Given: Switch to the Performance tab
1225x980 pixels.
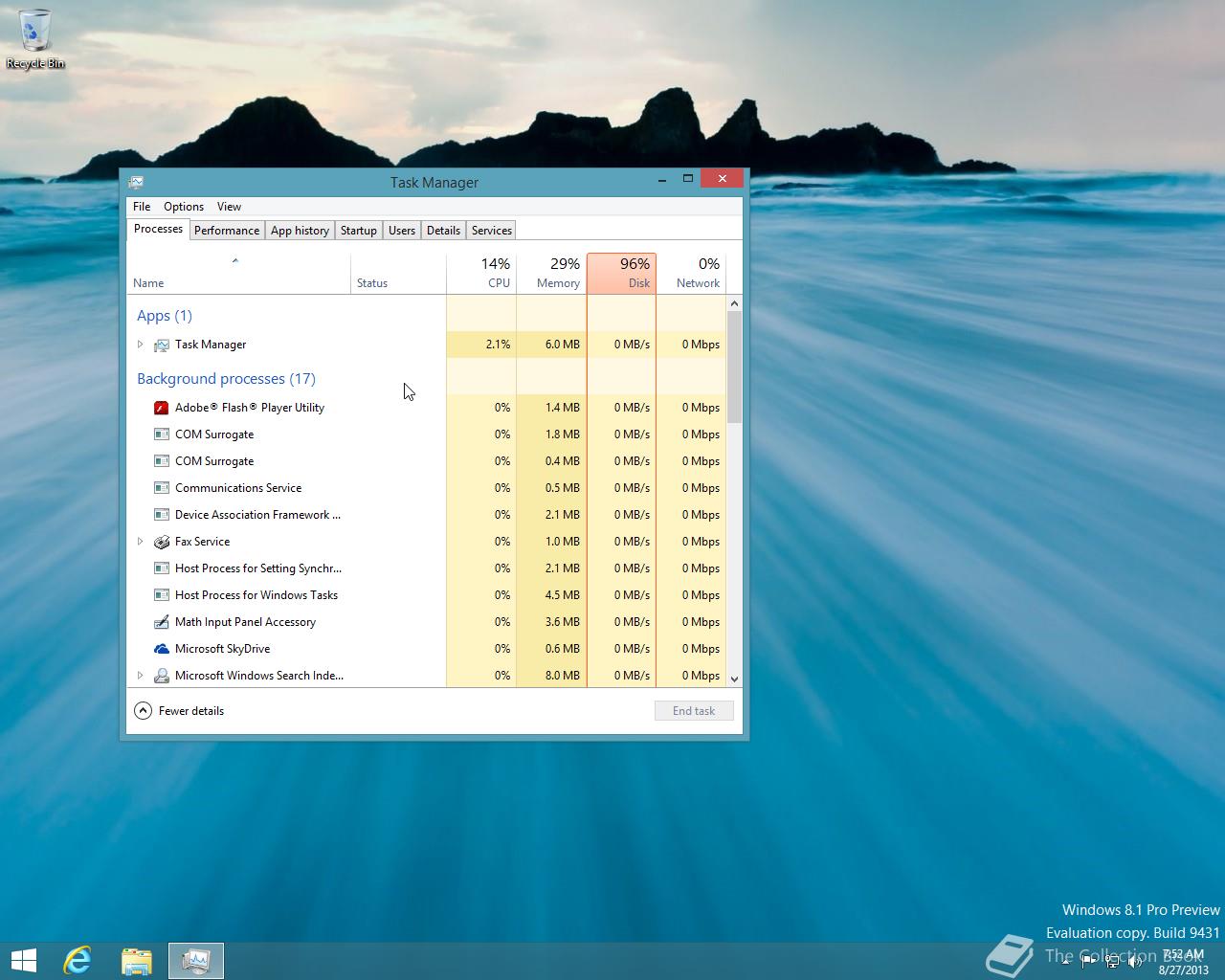Looking at the screenshot, I should 227,231.
